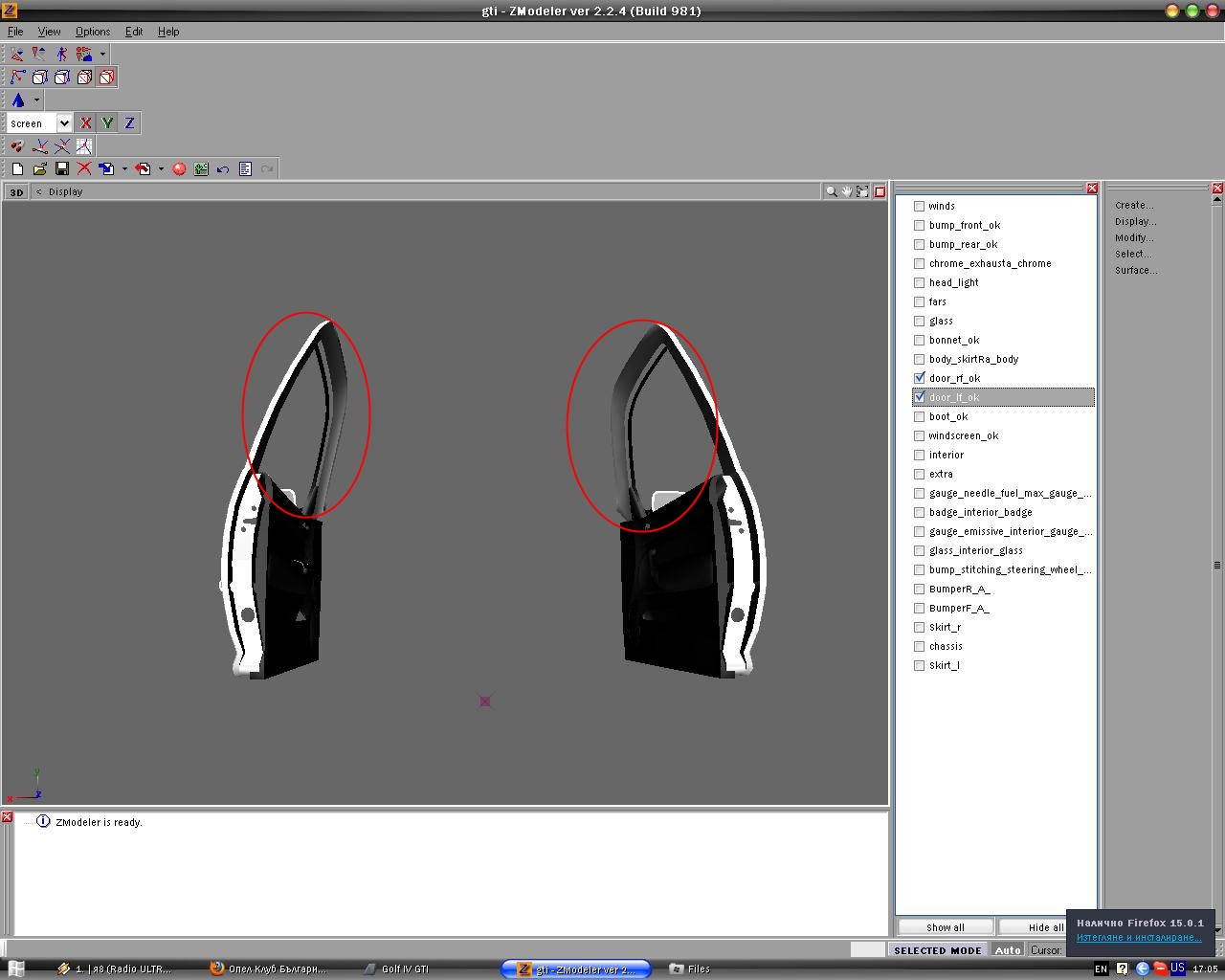Select the viewport pan hand tool
The image size is (1225, 980).
pyautogui.click(x=847, y=191)
